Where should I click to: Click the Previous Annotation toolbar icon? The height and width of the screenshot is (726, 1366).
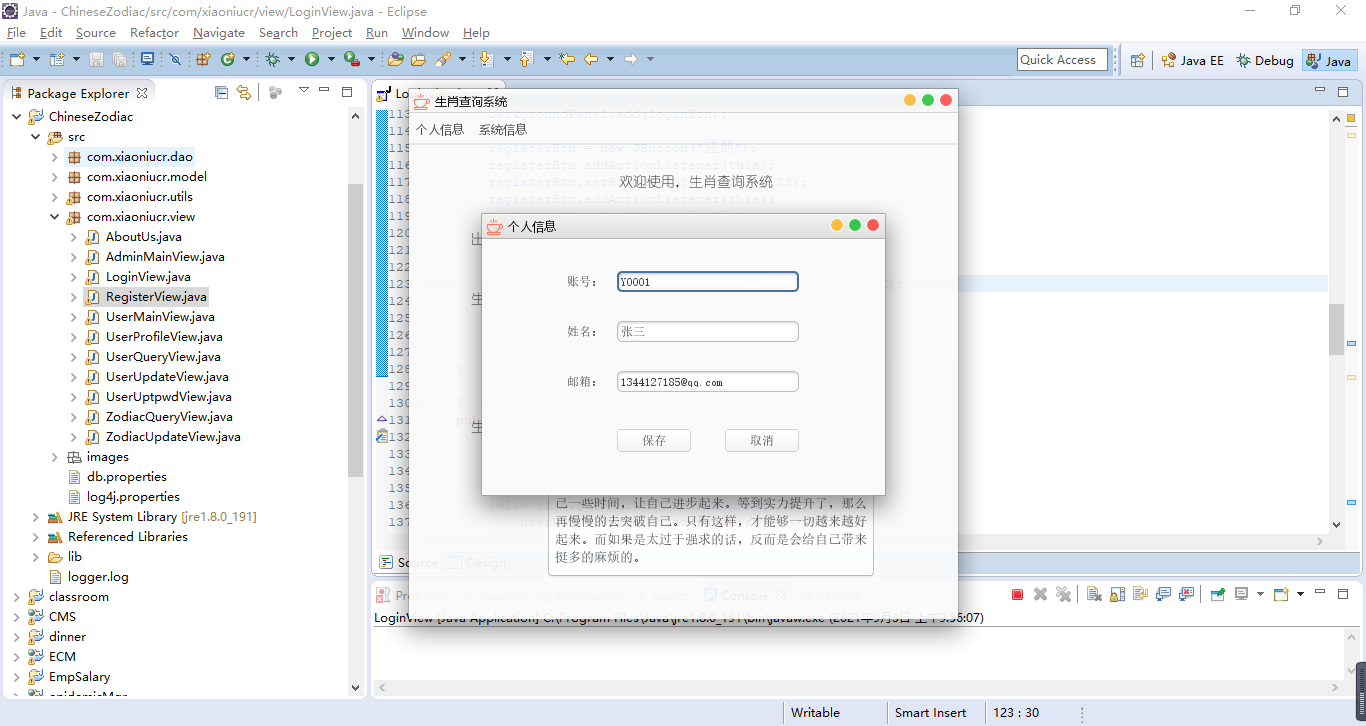[x=526, y=60]
